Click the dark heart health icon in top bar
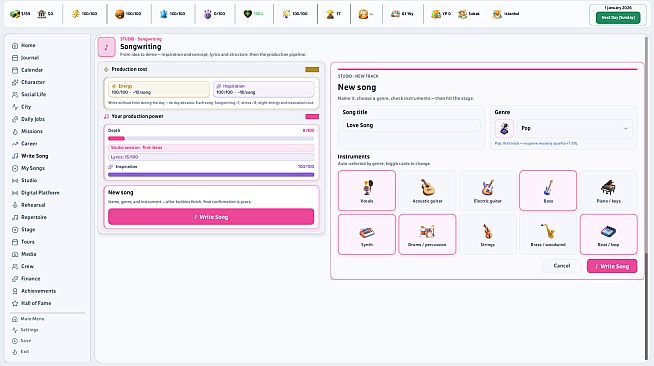Screen dimensions: 654x366 click(x=248, y=14)
